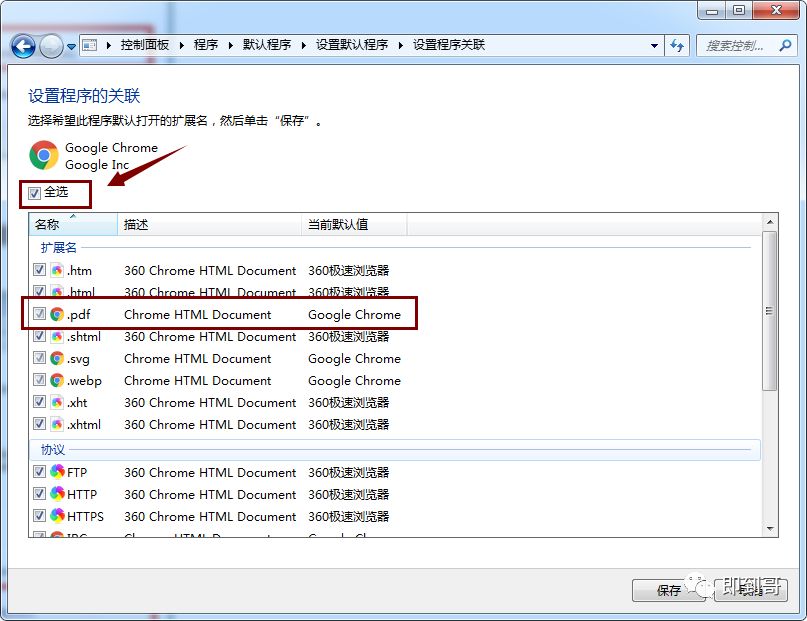Screen dimensions: 807x621
Task: Click the list scrollbar down arrow
Action: (x=770, y=529)
